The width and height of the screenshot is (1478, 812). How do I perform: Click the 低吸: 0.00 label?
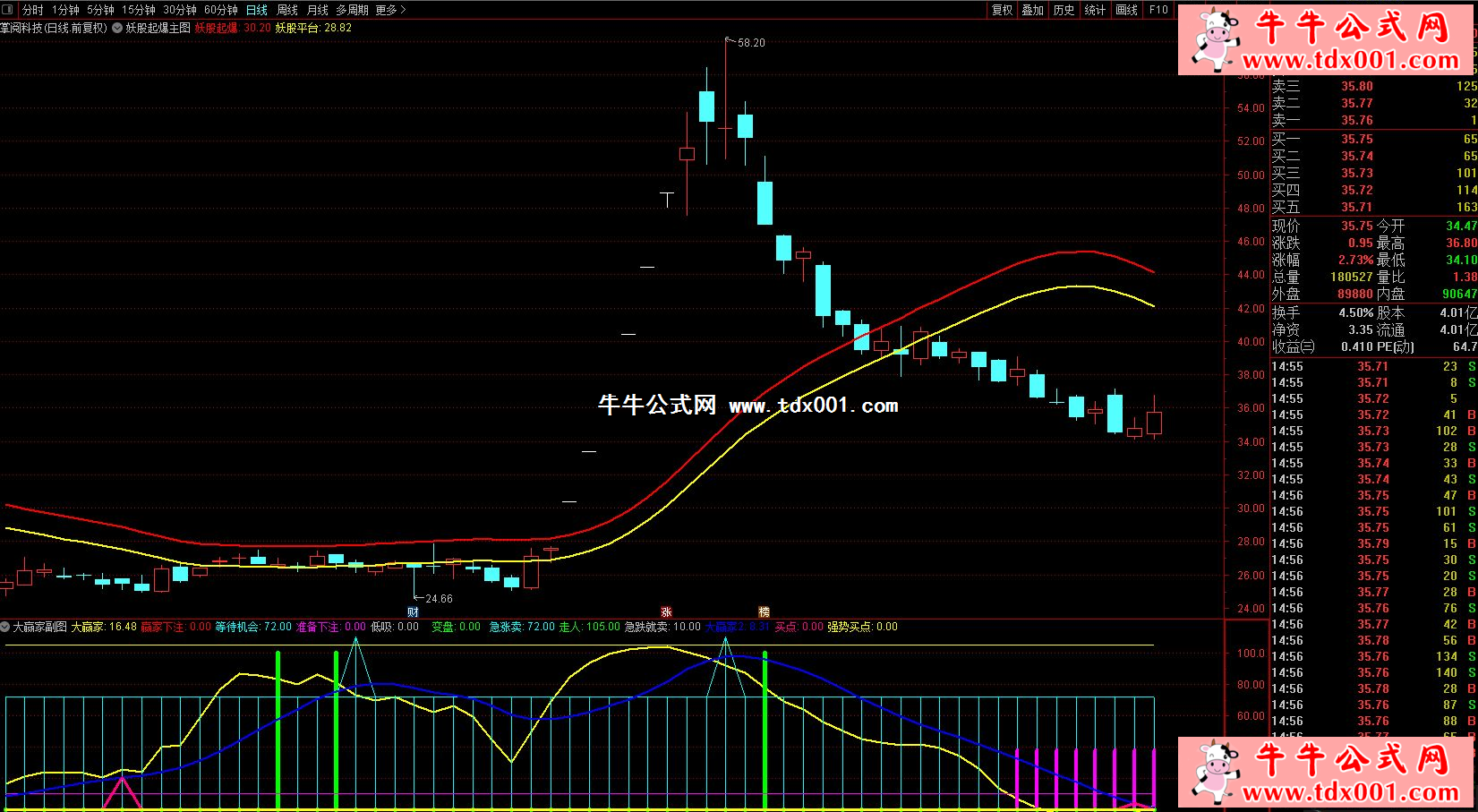[395, 627]
